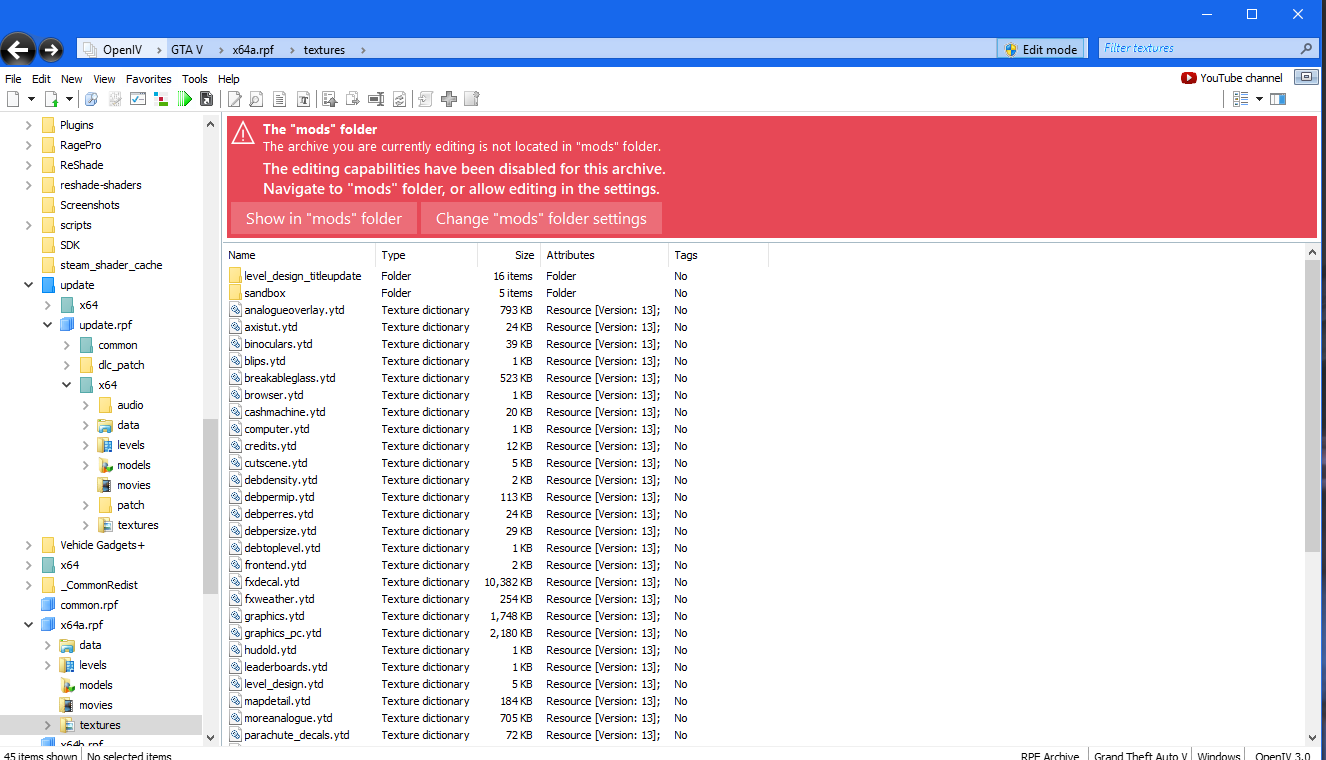
Task: Click the x64a.rpf breadcrumb segment
Action: click(x=253, y=50)
